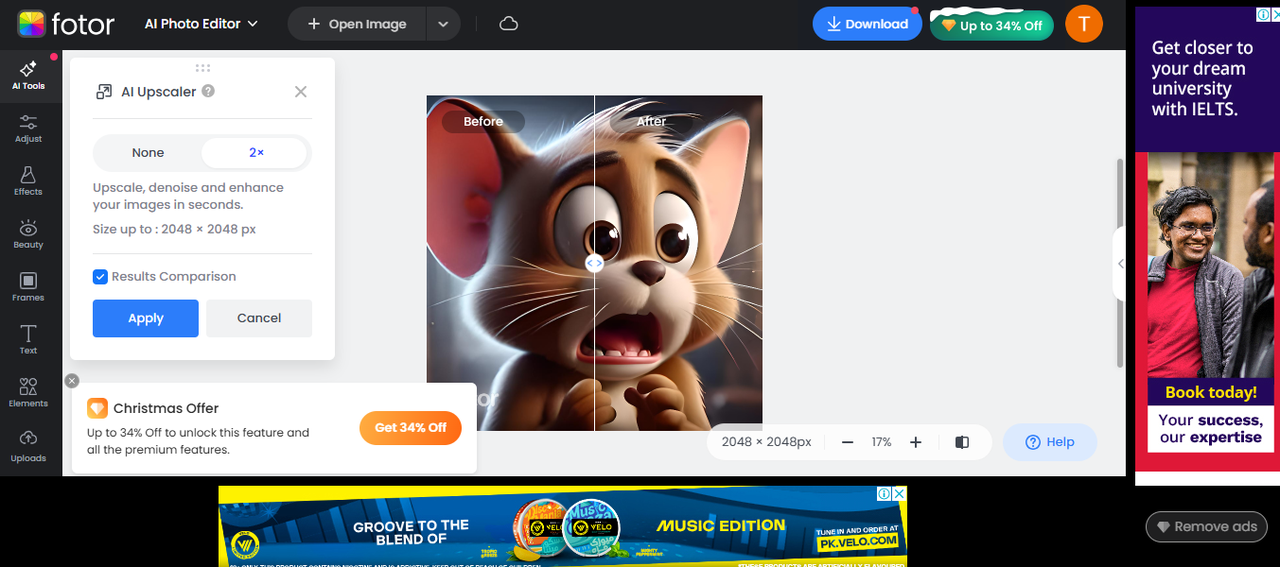Click the AI Upscaler panel title

158,92
